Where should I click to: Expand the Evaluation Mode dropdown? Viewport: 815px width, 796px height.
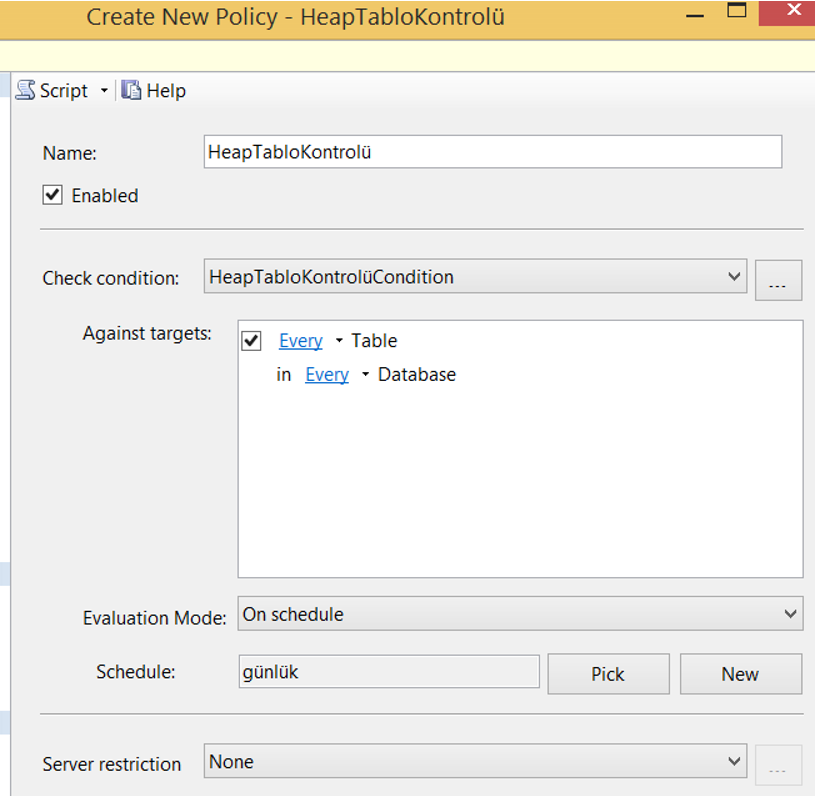[x=520, y=614]
